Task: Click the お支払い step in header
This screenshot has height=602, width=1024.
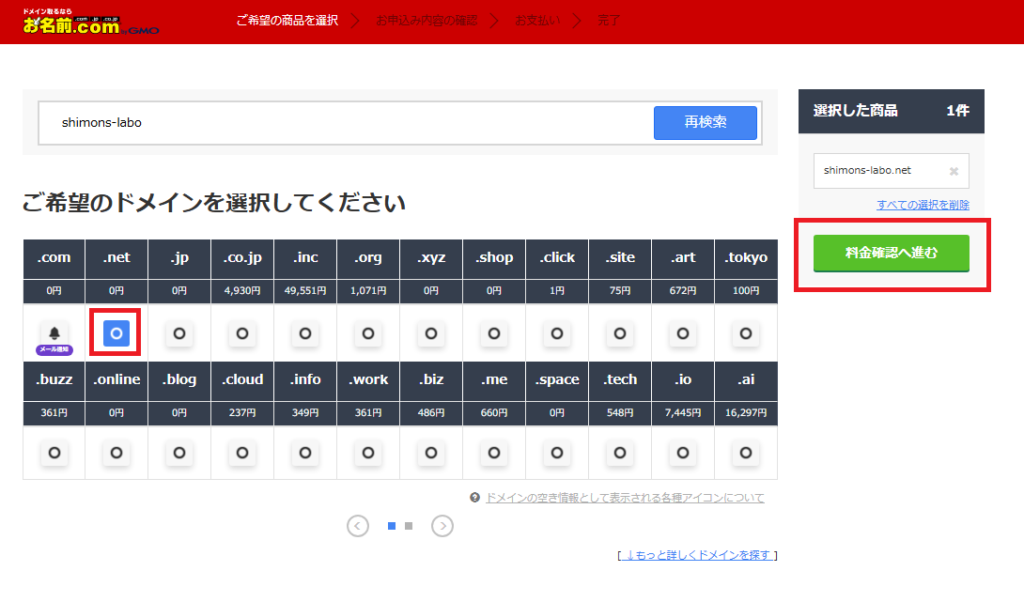Action: [537, 20]
